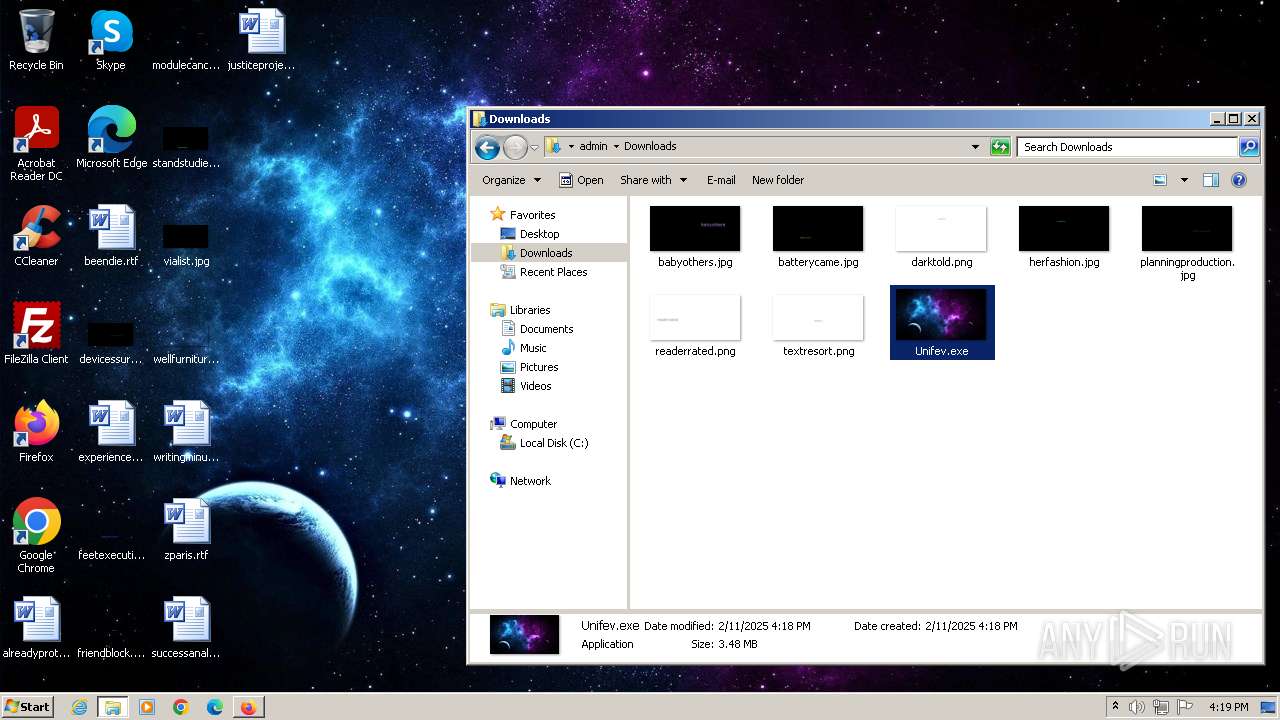The height and width of the screenshot is (720, 1280).
Task: Open Chrome from the taskbar
Action: (181, 707)
